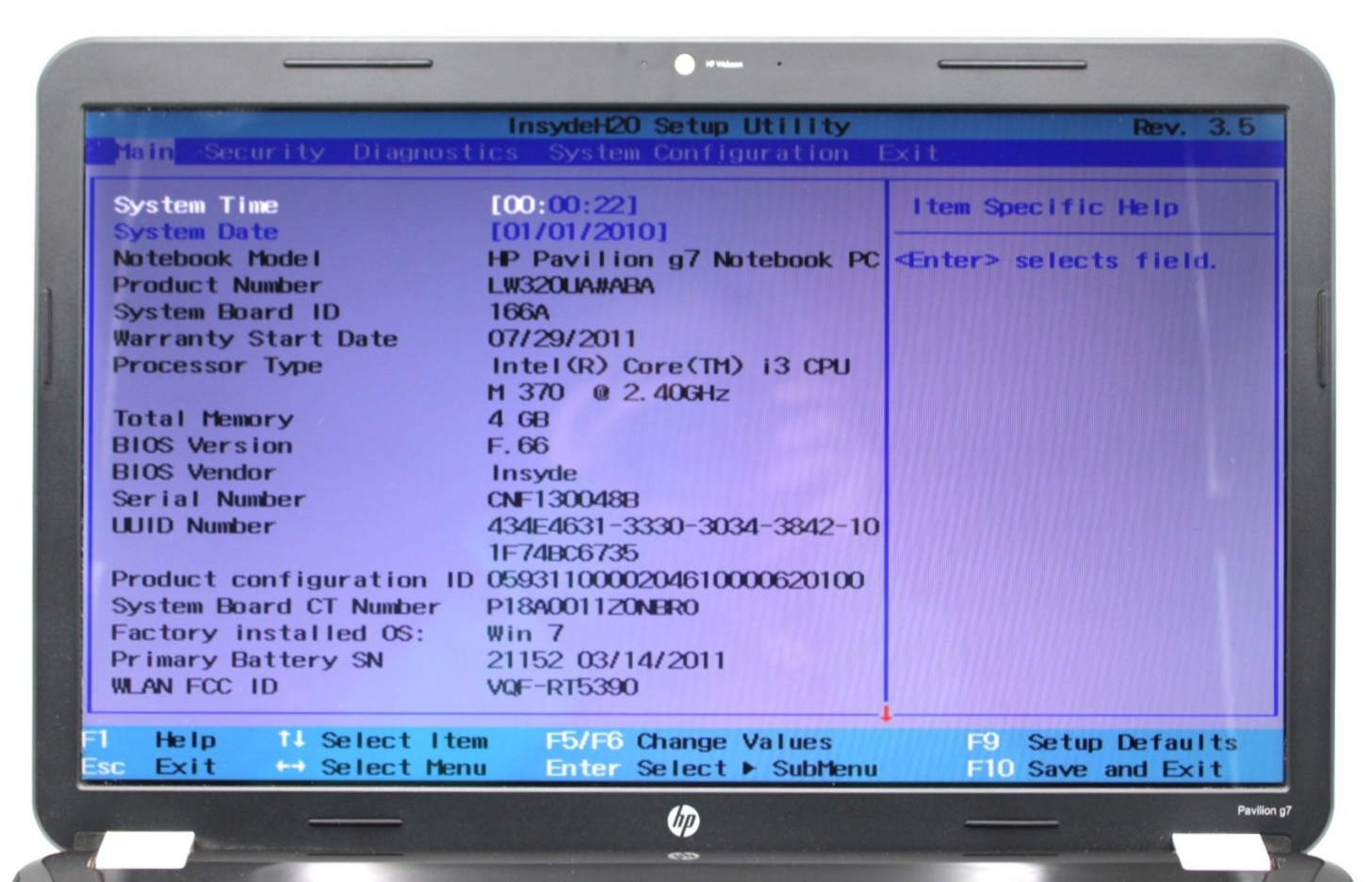Image resolution: width=1372 pixels, height=882 pixels.
Task: Click the BIOS Vendor label
Action: pos(194,471)
